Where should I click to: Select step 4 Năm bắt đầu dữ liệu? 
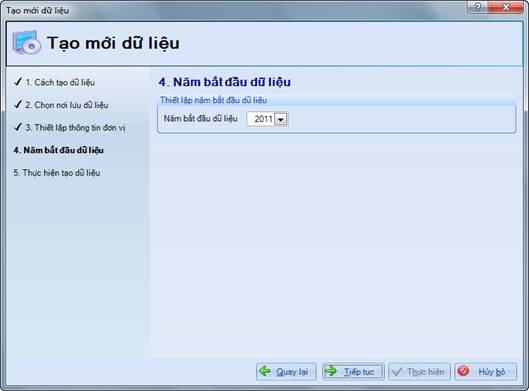pyautogui.click(x=58, y=150)
